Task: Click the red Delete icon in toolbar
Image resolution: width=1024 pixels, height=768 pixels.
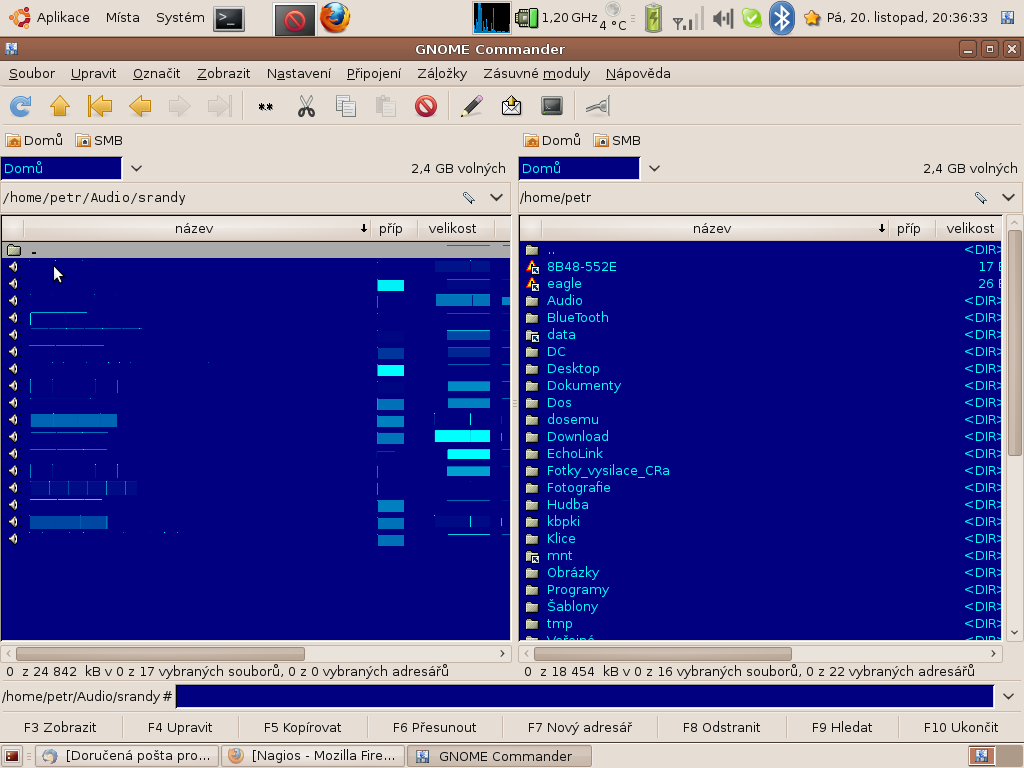Action: pos(426,106)
